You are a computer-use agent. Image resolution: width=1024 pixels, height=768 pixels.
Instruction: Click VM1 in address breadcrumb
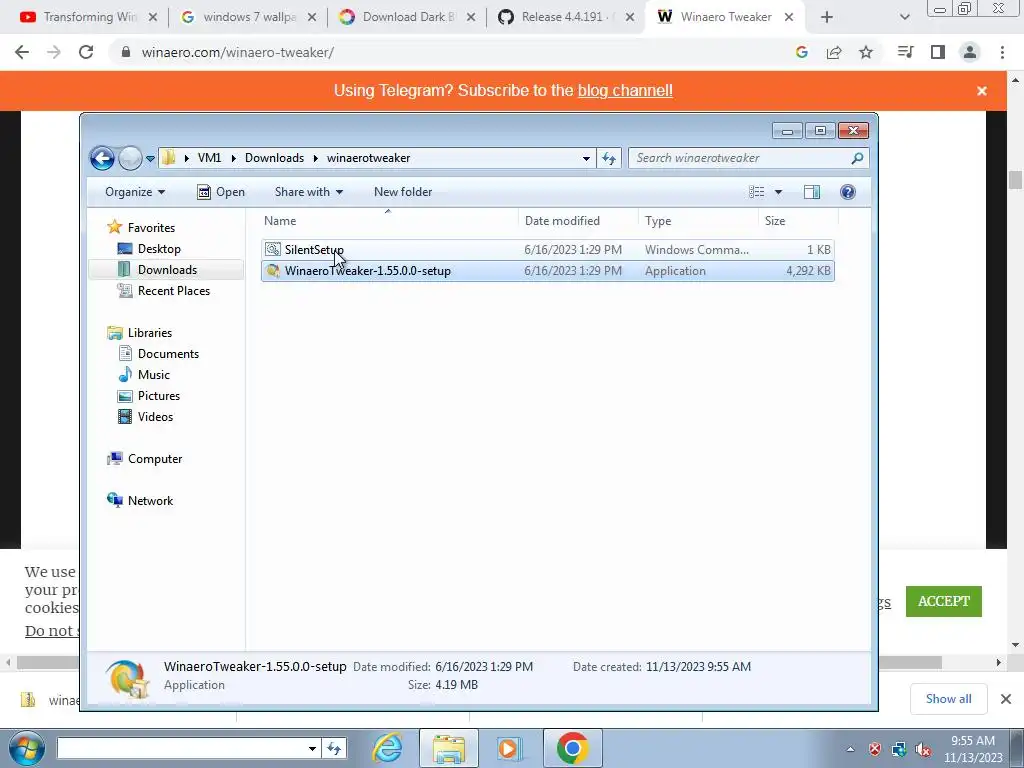(209, 158)
